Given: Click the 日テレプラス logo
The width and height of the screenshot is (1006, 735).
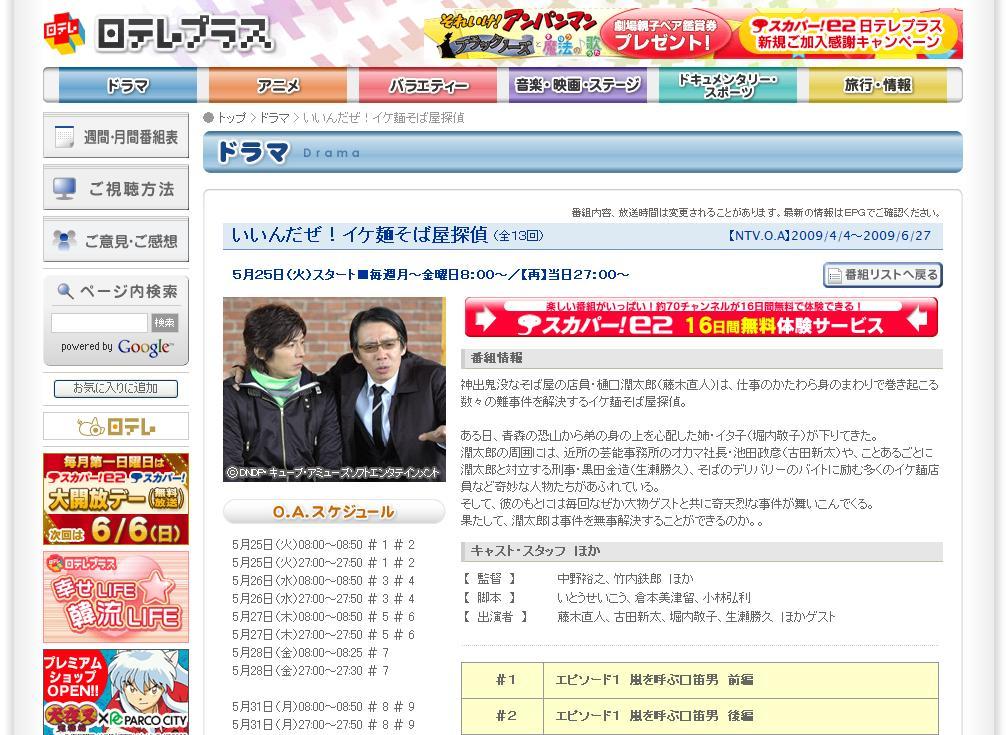Looking at the screenshot, I should (x=158, y=32).
